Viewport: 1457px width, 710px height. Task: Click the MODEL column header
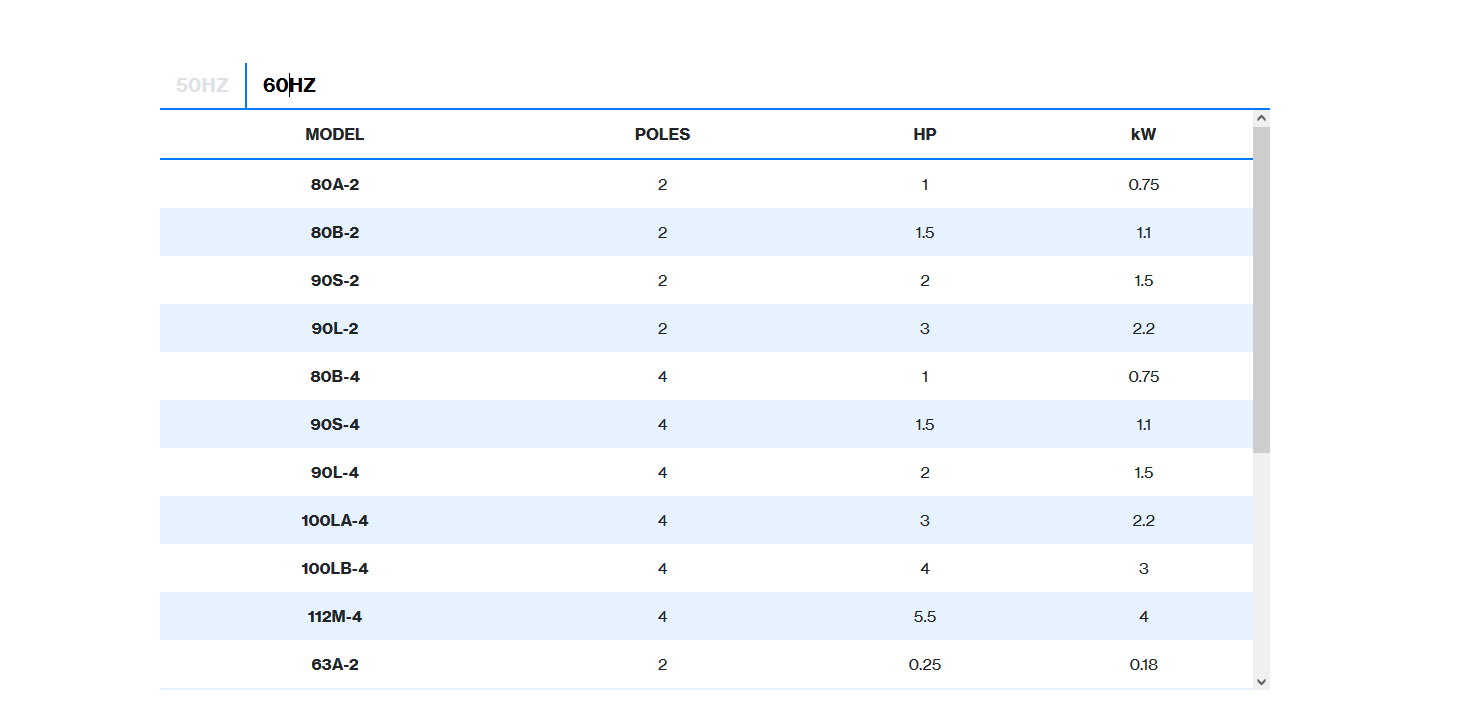(x=335, y=134)
